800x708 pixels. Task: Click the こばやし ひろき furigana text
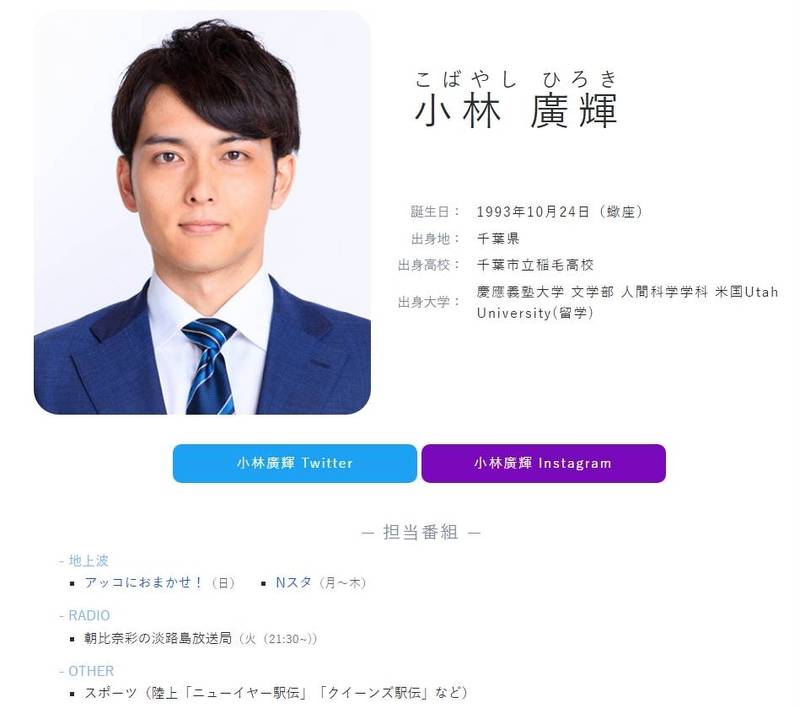click(516, 79)
